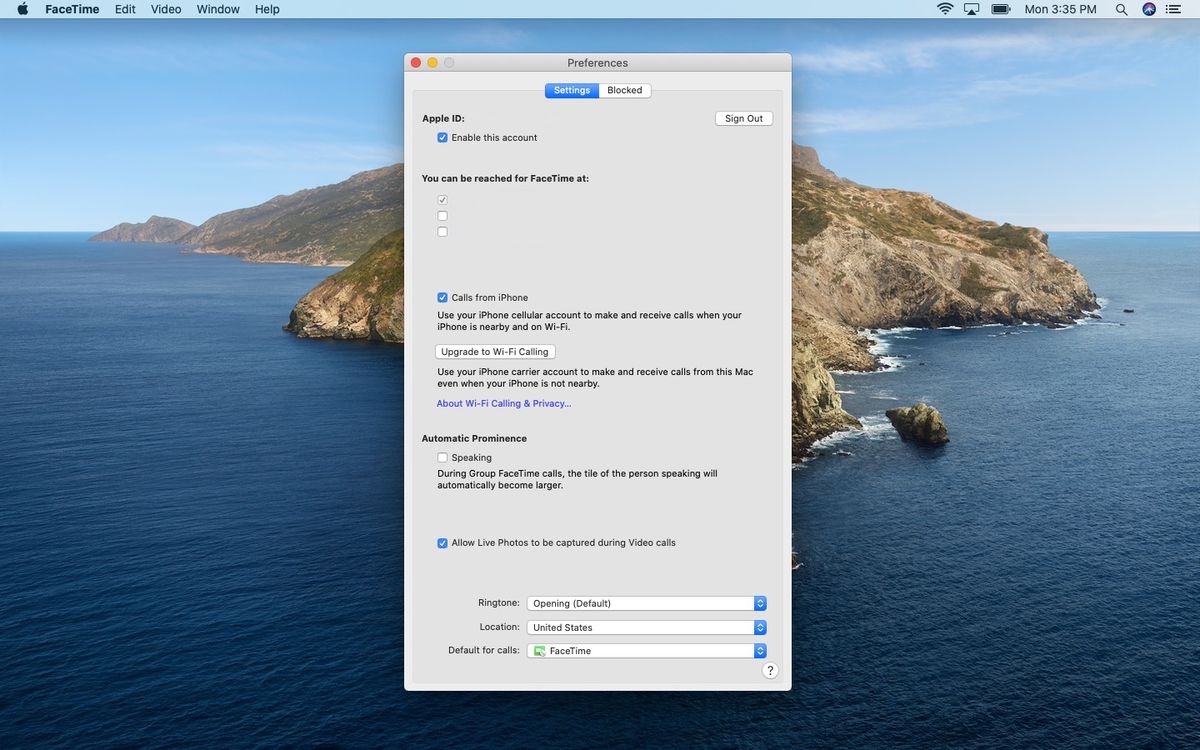
Task: Open Spotlight search
Action: click(x=1122, y=9)
